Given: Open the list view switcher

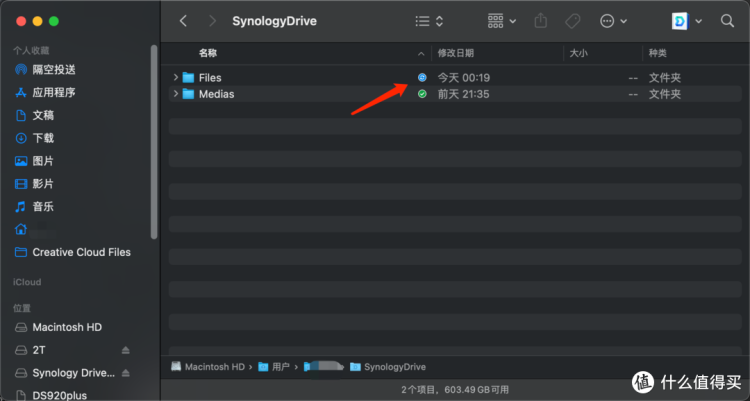Looking at the screenshot, I should [429, 21].
